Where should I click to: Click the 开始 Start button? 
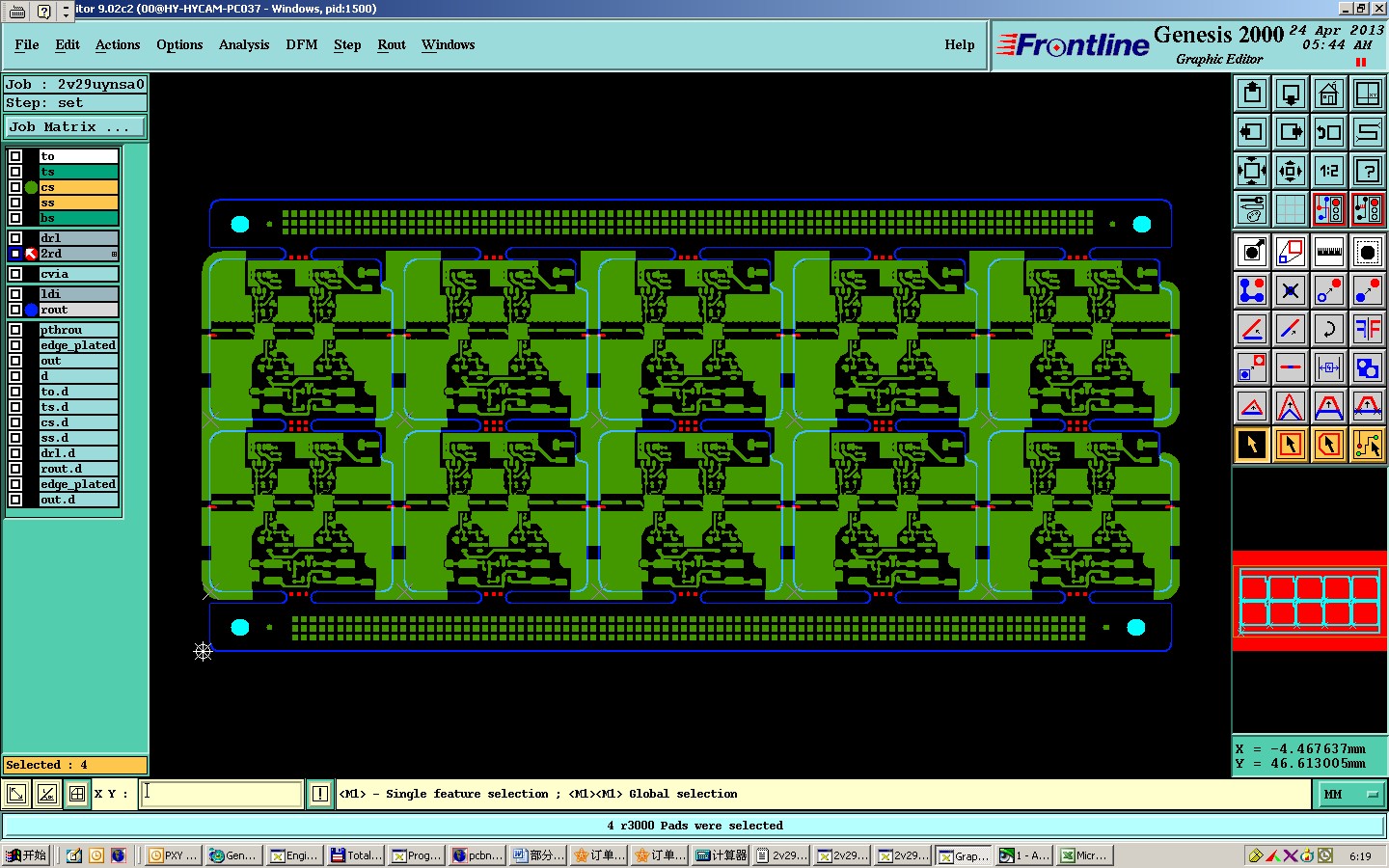click(x=26, y=855)
